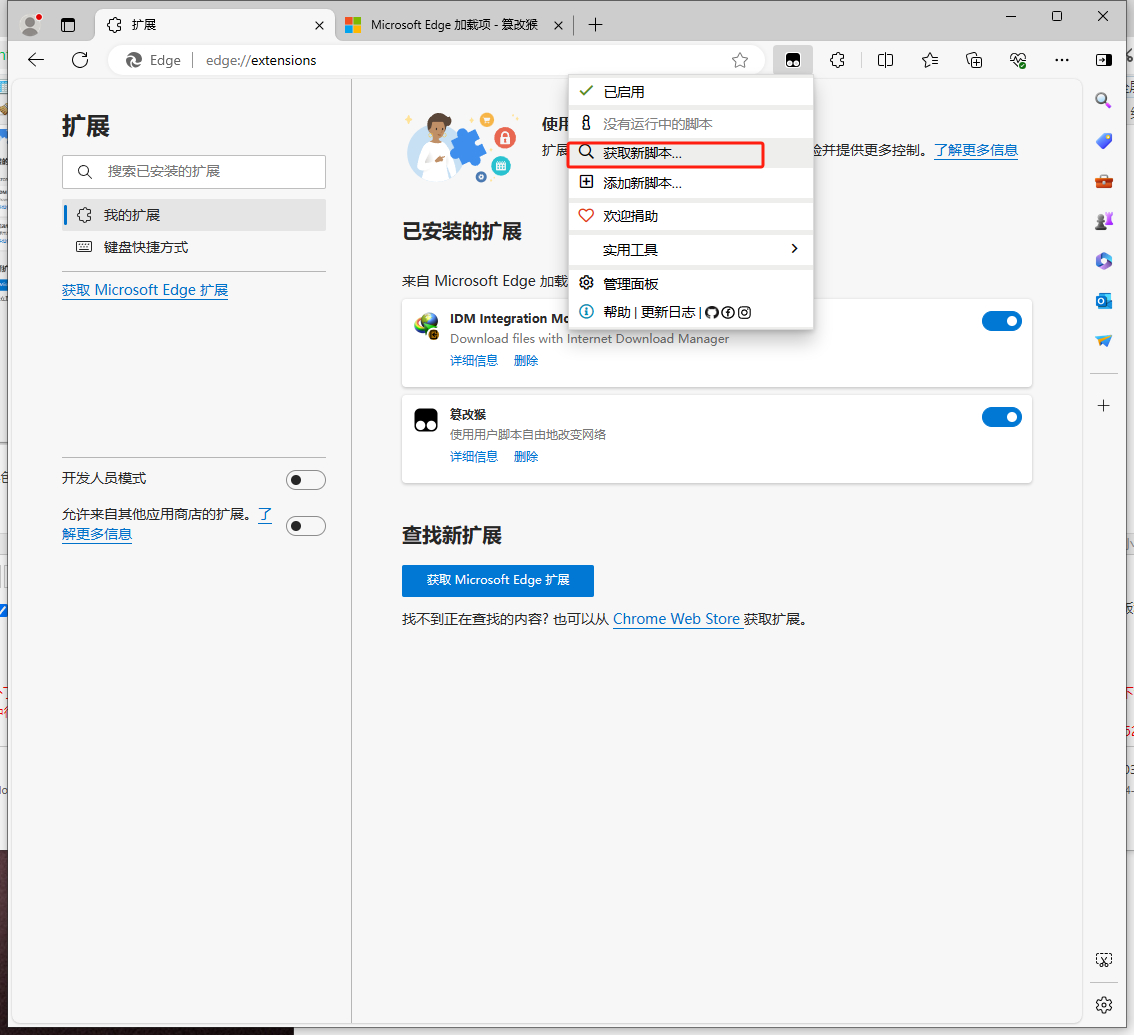This screenshot has width=1134, height=1035.
Task: Click the 获取 Microsoft Edge 扩展 blue button
Action: tap(498, 581)
